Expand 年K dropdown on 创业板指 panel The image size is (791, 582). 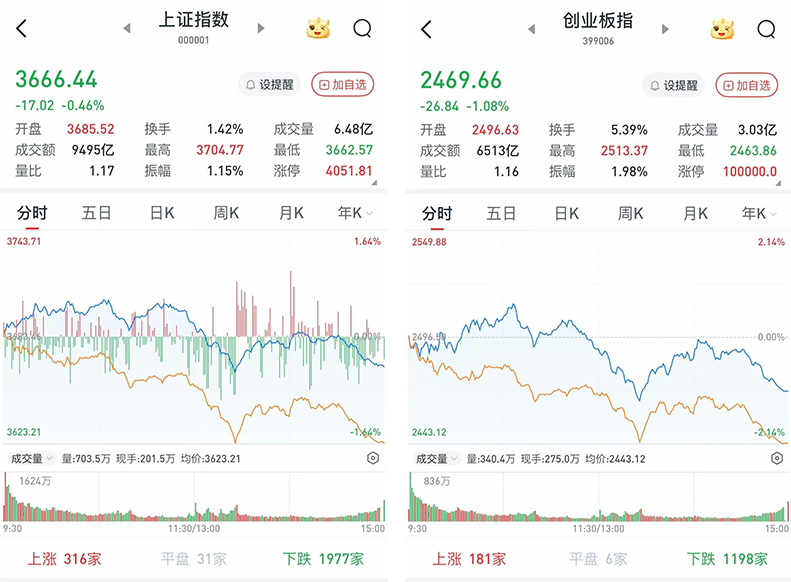(x=759, y=213)
